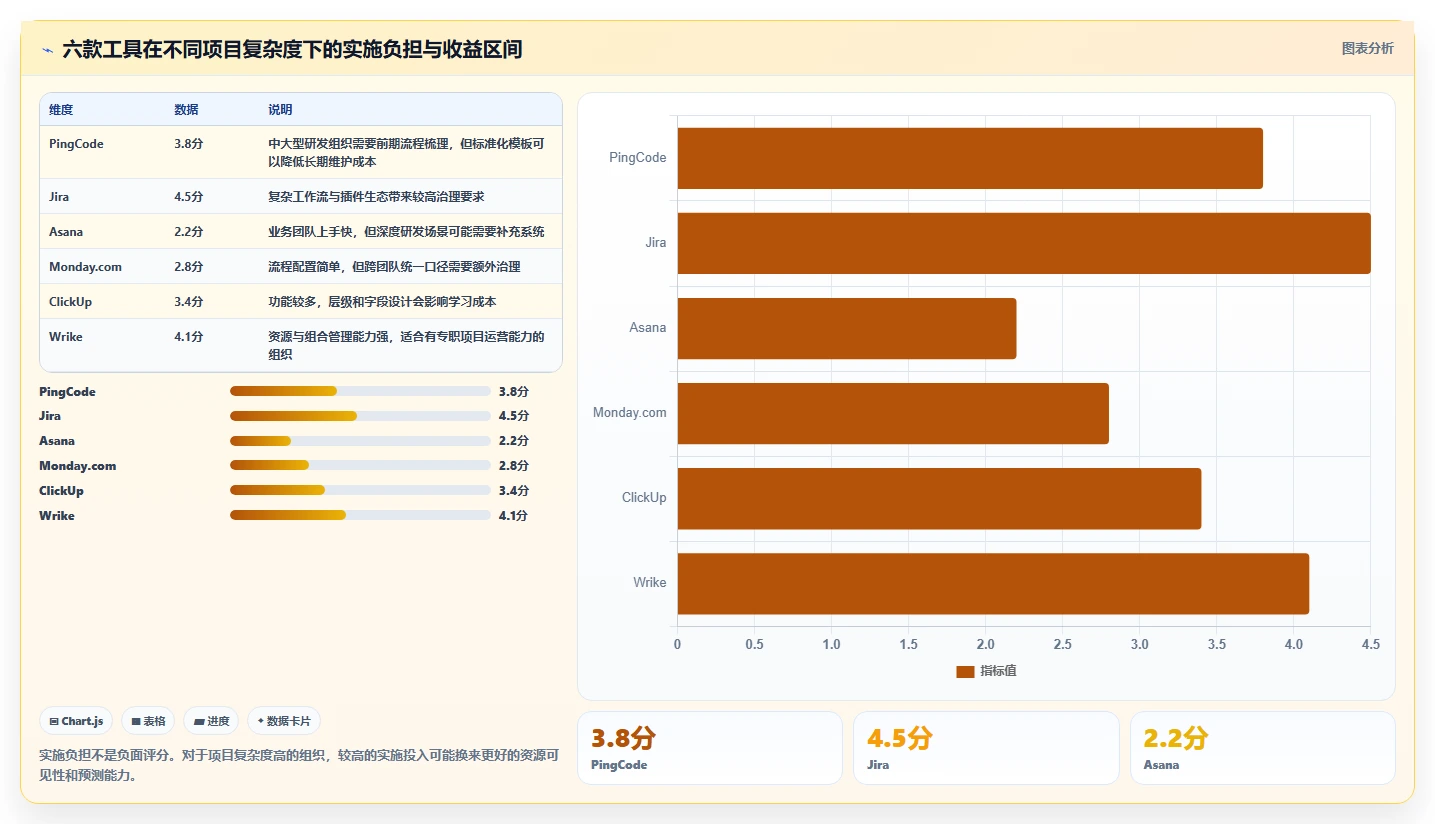The width and height of the screenshot is (1435, 824).
Task: Click the 图表分析 label in header
Action: [1367, 48]
